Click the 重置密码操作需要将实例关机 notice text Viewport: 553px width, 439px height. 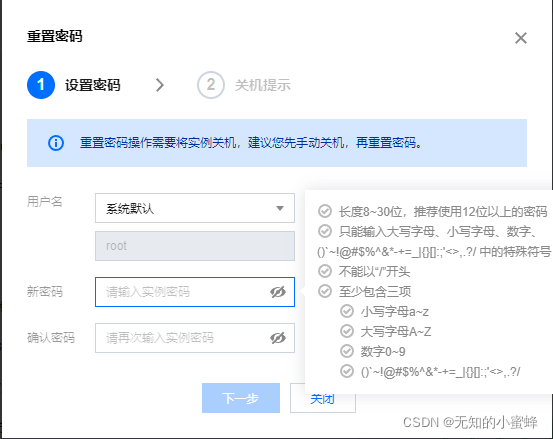[x=251, y=143]
